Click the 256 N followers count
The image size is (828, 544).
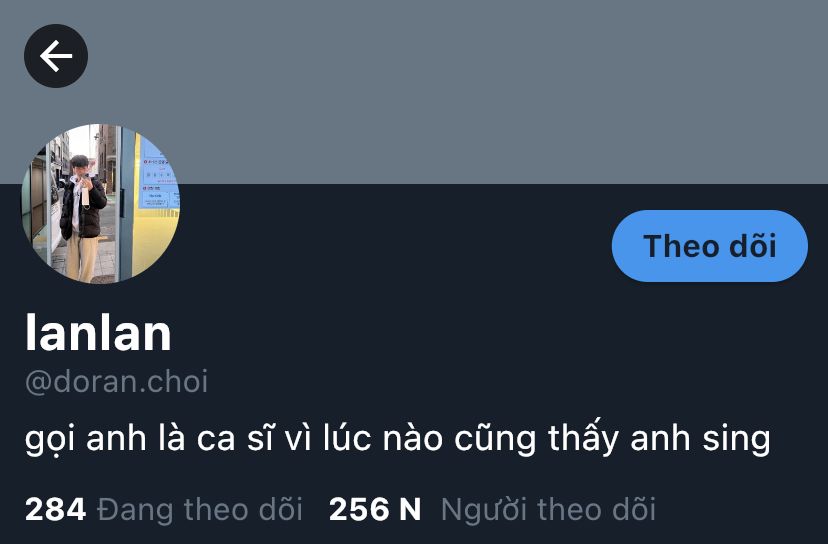(375, 510)
